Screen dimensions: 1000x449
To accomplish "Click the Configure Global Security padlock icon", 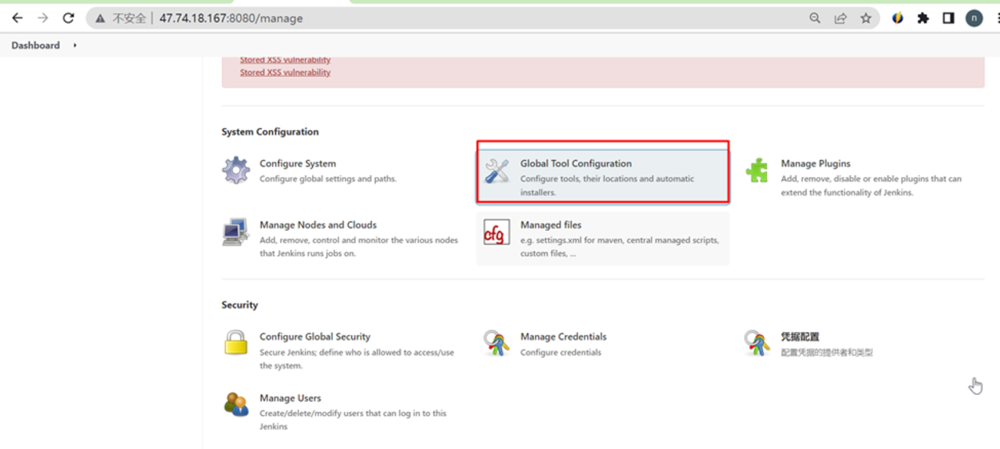I will coord(236,344).
